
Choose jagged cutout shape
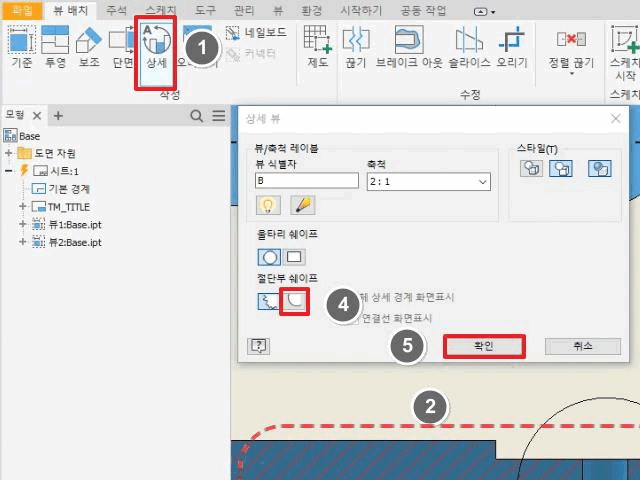coord(269,302)
